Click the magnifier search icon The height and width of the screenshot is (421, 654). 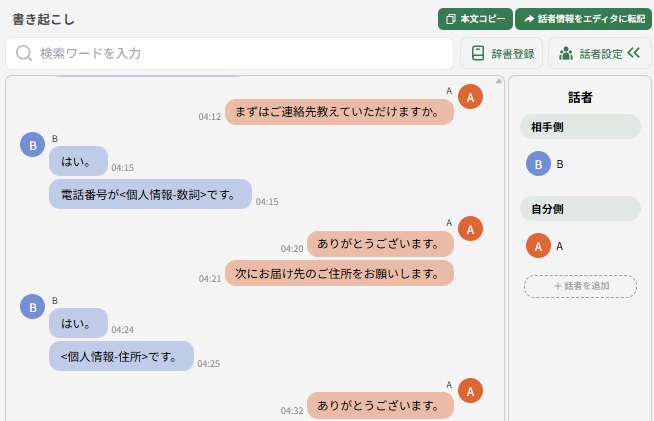pyautogui.click(x=24, y=53)
